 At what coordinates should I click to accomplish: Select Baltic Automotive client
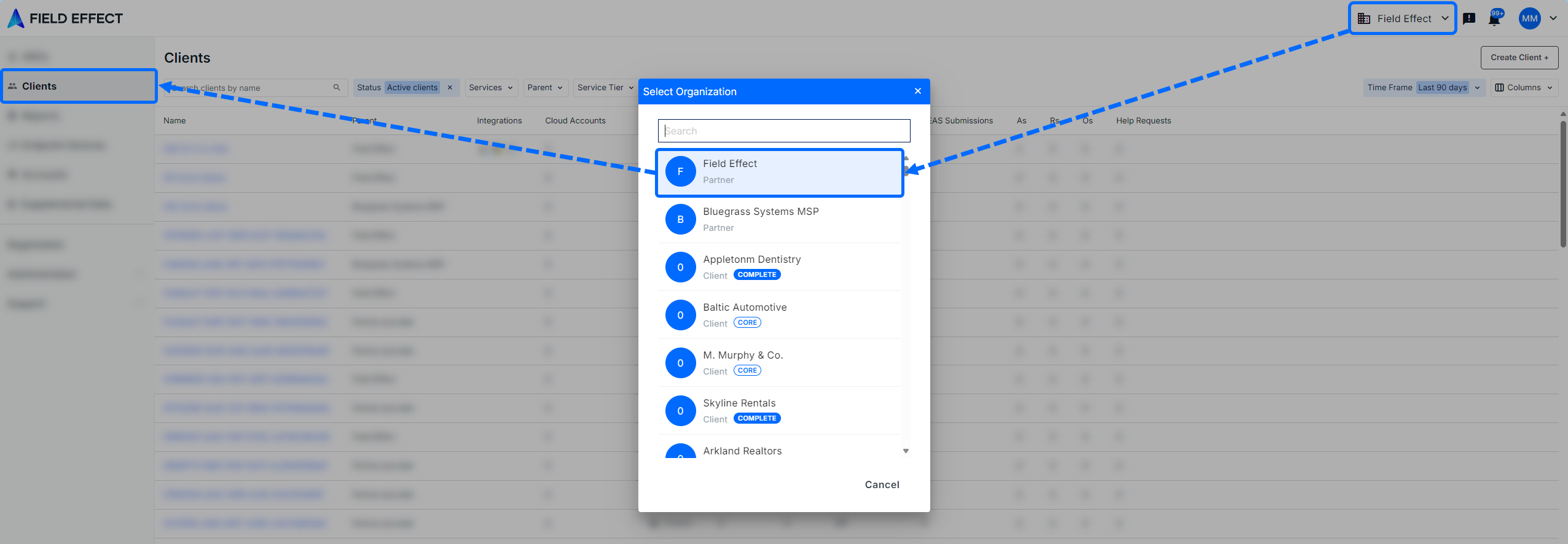pos(780,315)
